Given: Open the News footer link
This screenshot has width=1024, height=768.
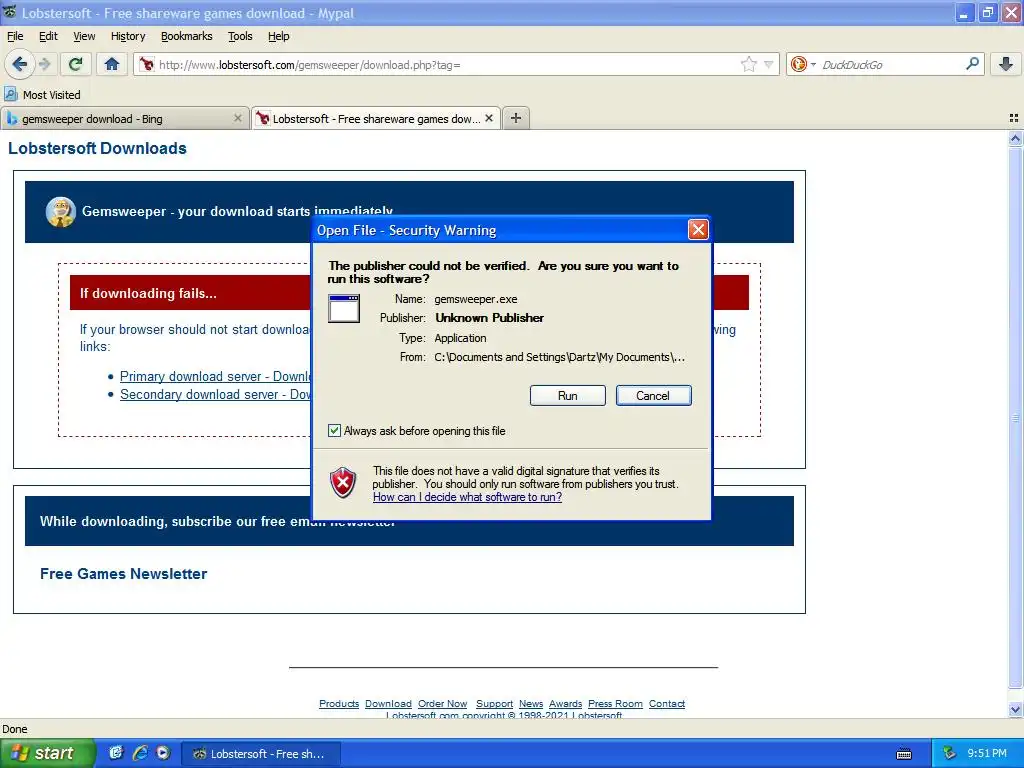Looking at the screenshot, I should click(x=531, y=703).
